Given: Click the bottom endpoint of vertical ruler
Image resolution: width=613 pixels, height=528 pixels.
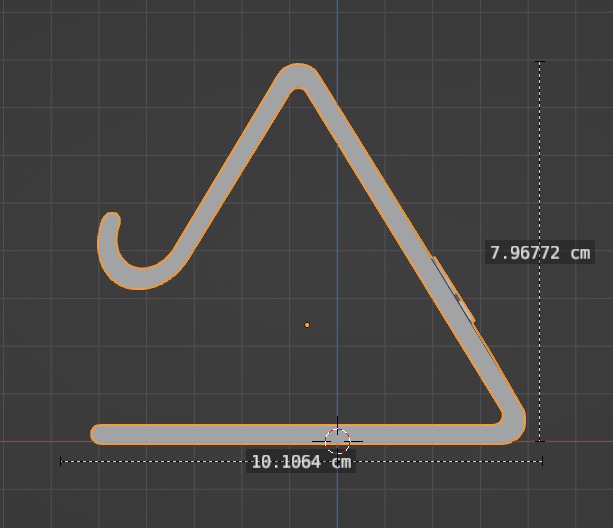Looking at the screenshot, I should point(540,441).
